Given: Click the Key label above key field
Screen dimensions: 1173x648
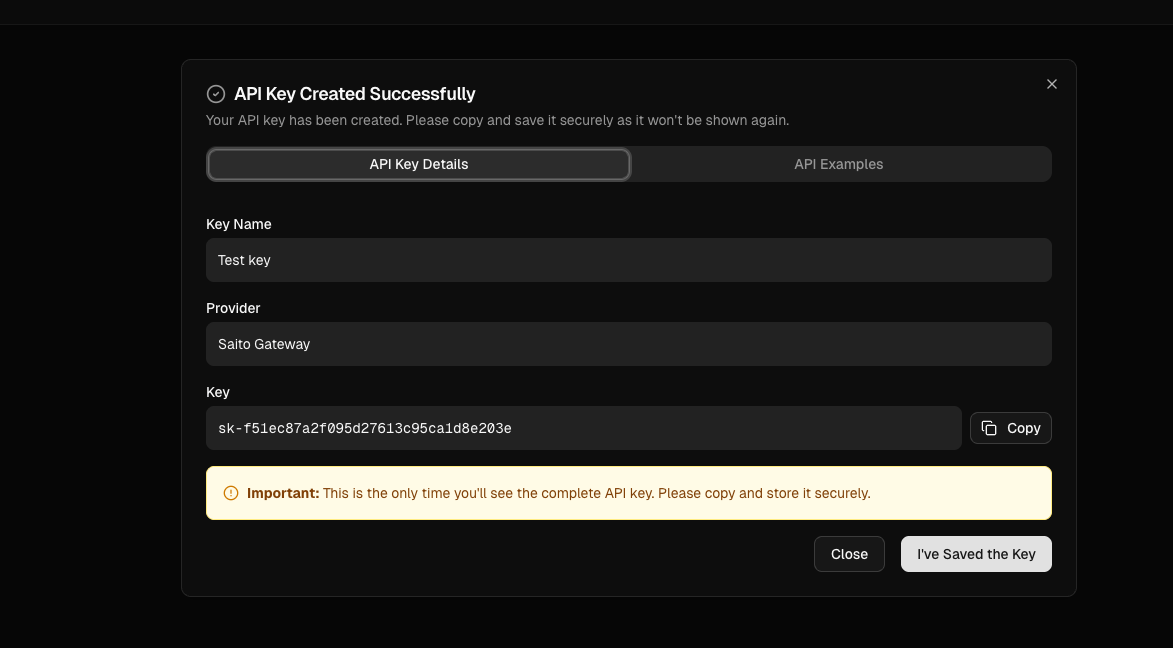Looking at the screenshot, I should click(x=218, y=392).
